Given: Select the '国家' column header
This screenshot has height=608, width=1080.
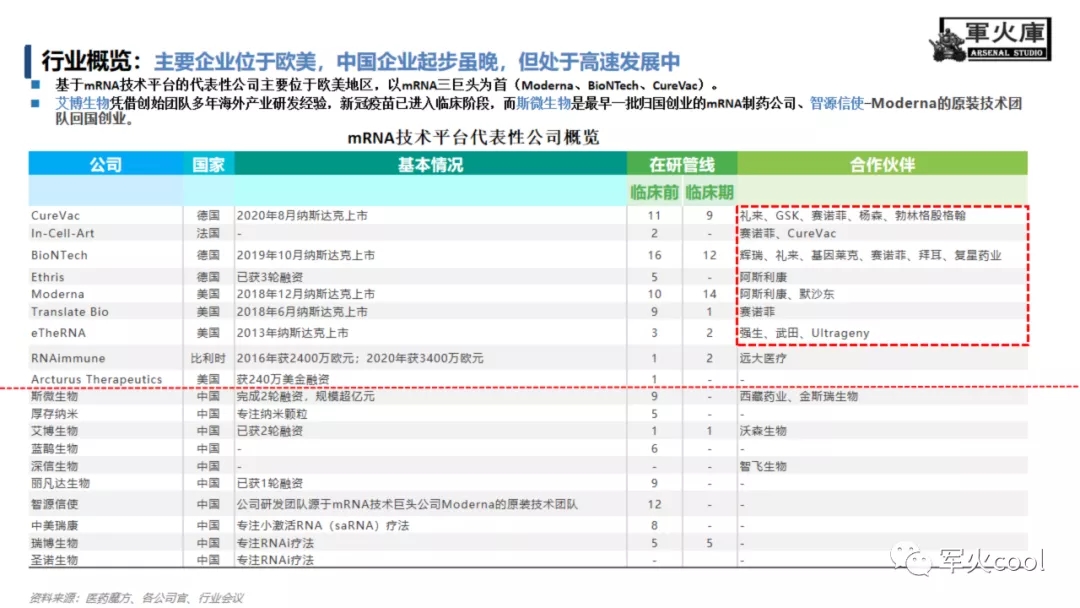Looking at the screenshot, I should pos(208,165).
